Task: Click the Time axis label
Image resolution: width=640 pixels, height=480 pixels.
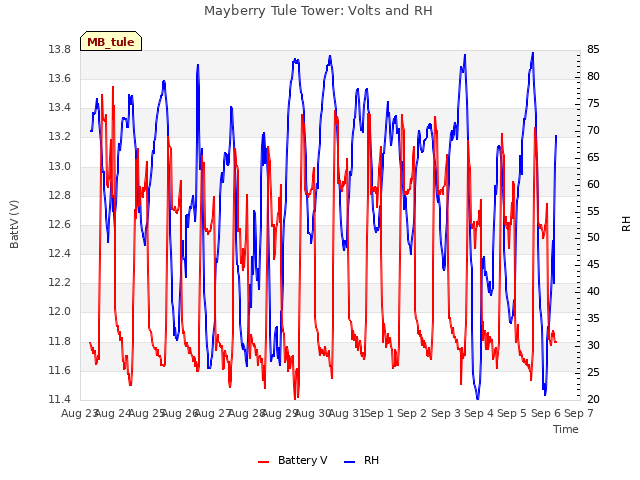Action: [x=566, y=429]
